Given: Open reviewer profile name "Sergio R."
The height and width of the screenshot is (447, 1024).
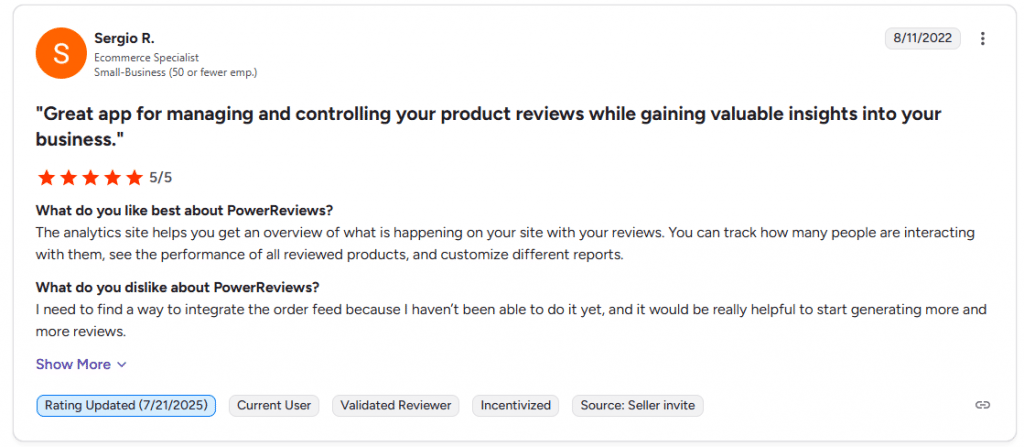Looking at the screenshot, I should tap(124, 38).
